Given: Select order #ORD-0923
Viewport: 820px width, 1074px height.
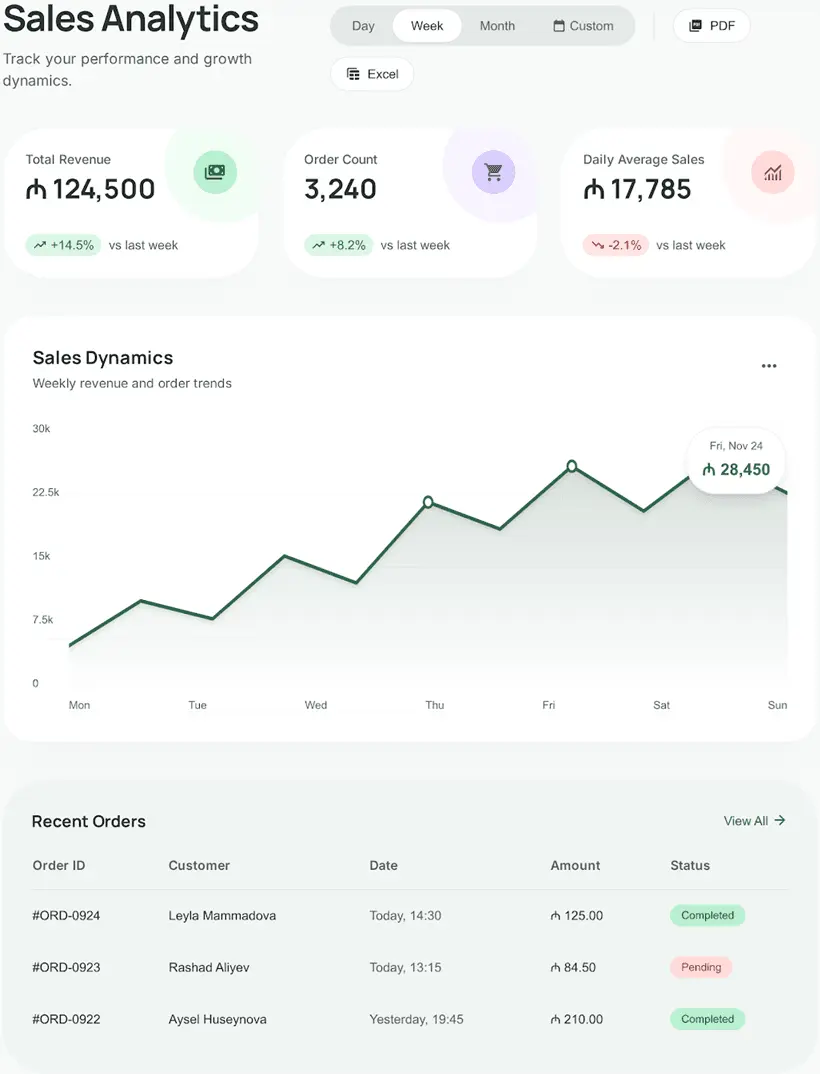Looking at the screenshot, I should coord(66,967).
